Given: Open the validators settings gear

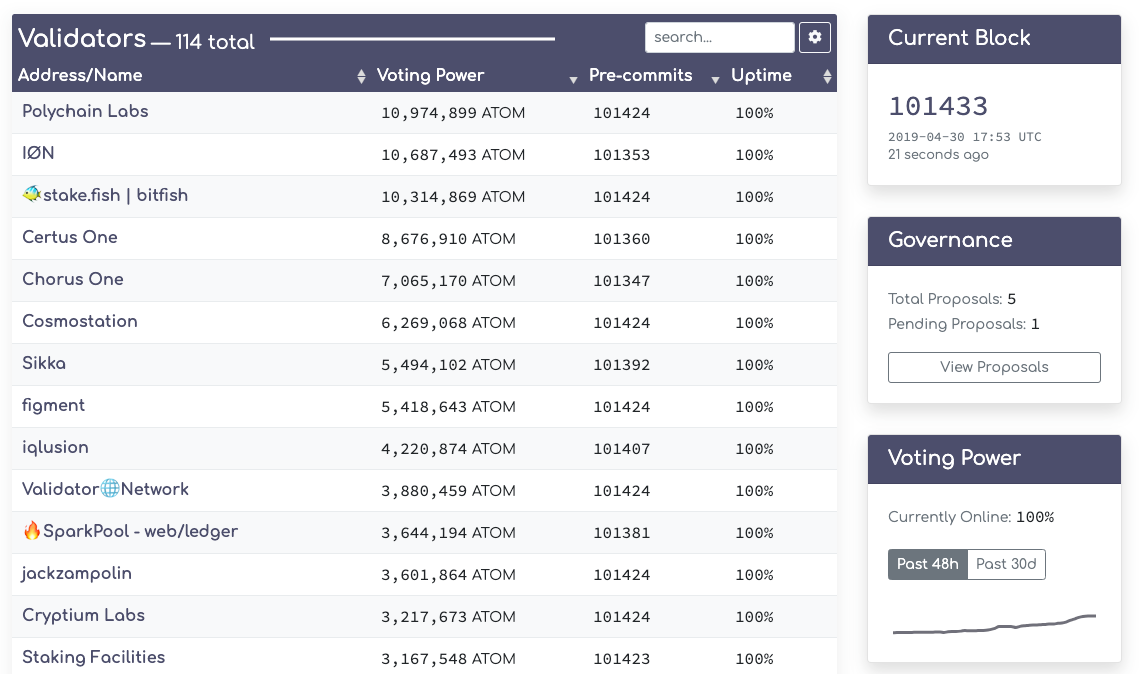Looking at the screenshot, I should coord(814,37).
